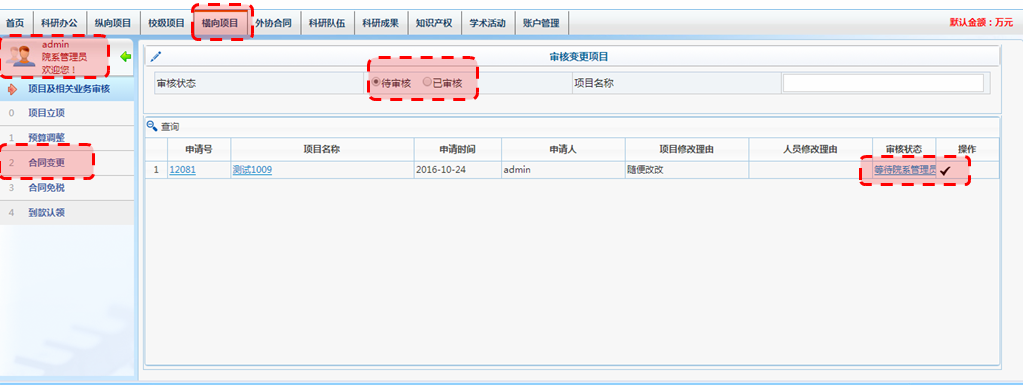The height and width of the screenshot is (386, 1023).
Task: Open application number 12081 link
Action: click(x=182, y=170)
